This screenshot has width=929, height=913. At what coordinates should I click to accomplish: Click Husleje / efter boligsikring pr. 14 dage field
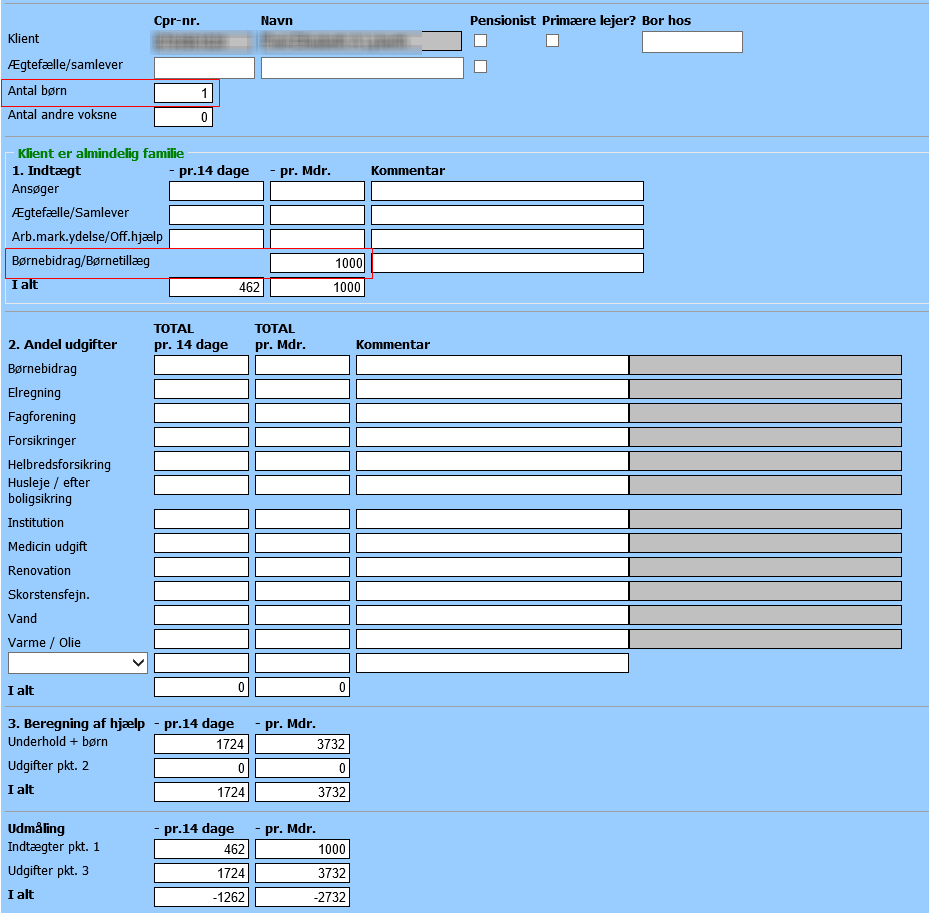point(201,485)
